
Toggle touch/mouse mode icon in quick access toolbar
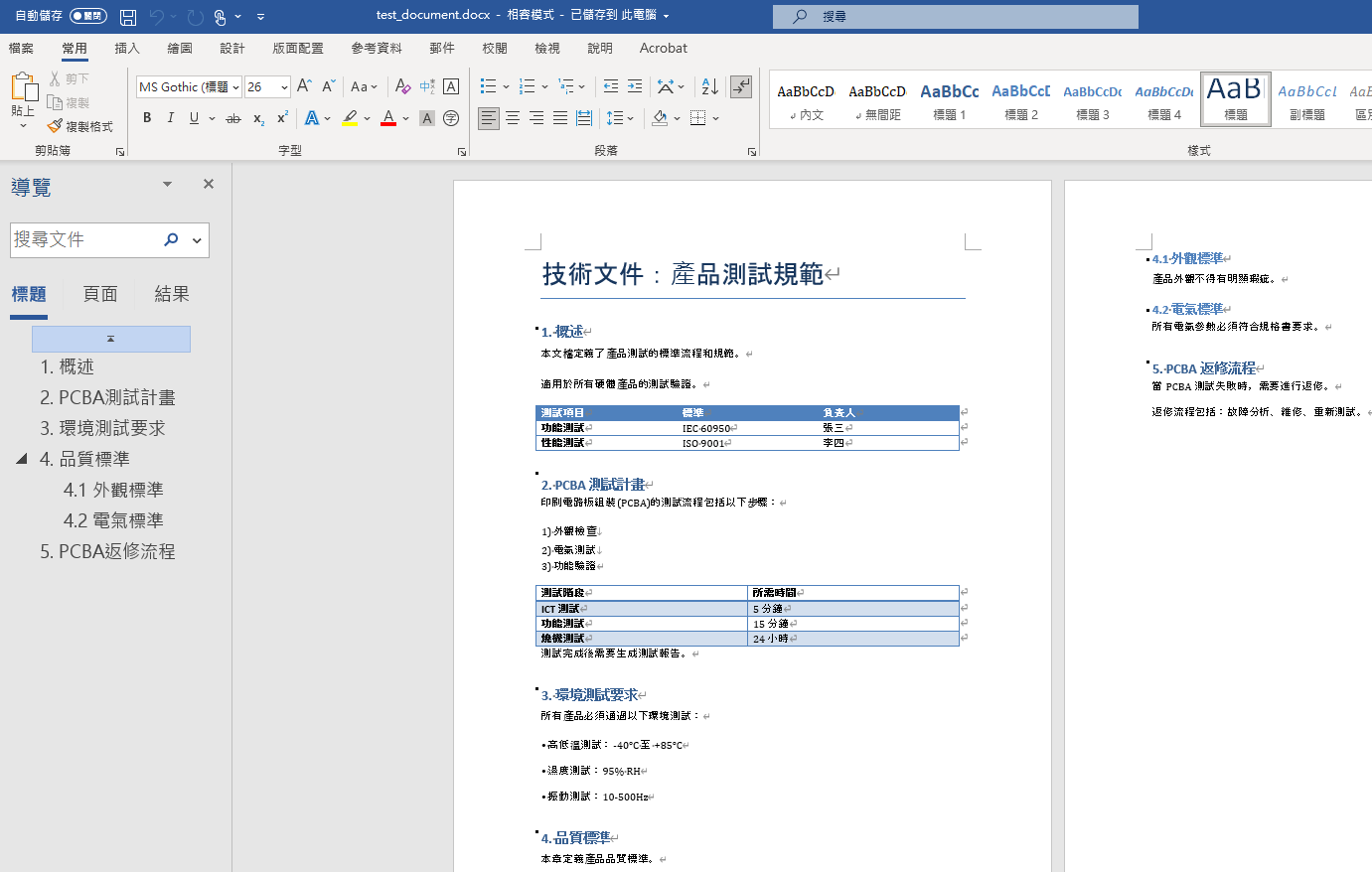coord(221,17)
